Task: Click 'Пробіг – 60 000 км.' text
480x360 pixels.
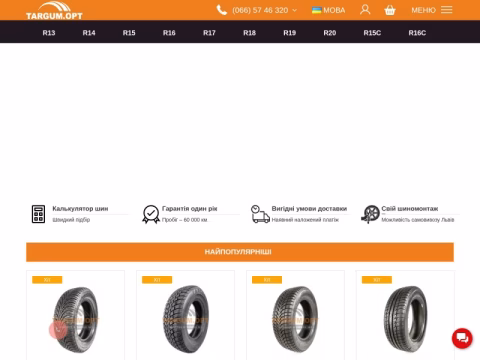Action: (x=185, y=220)
